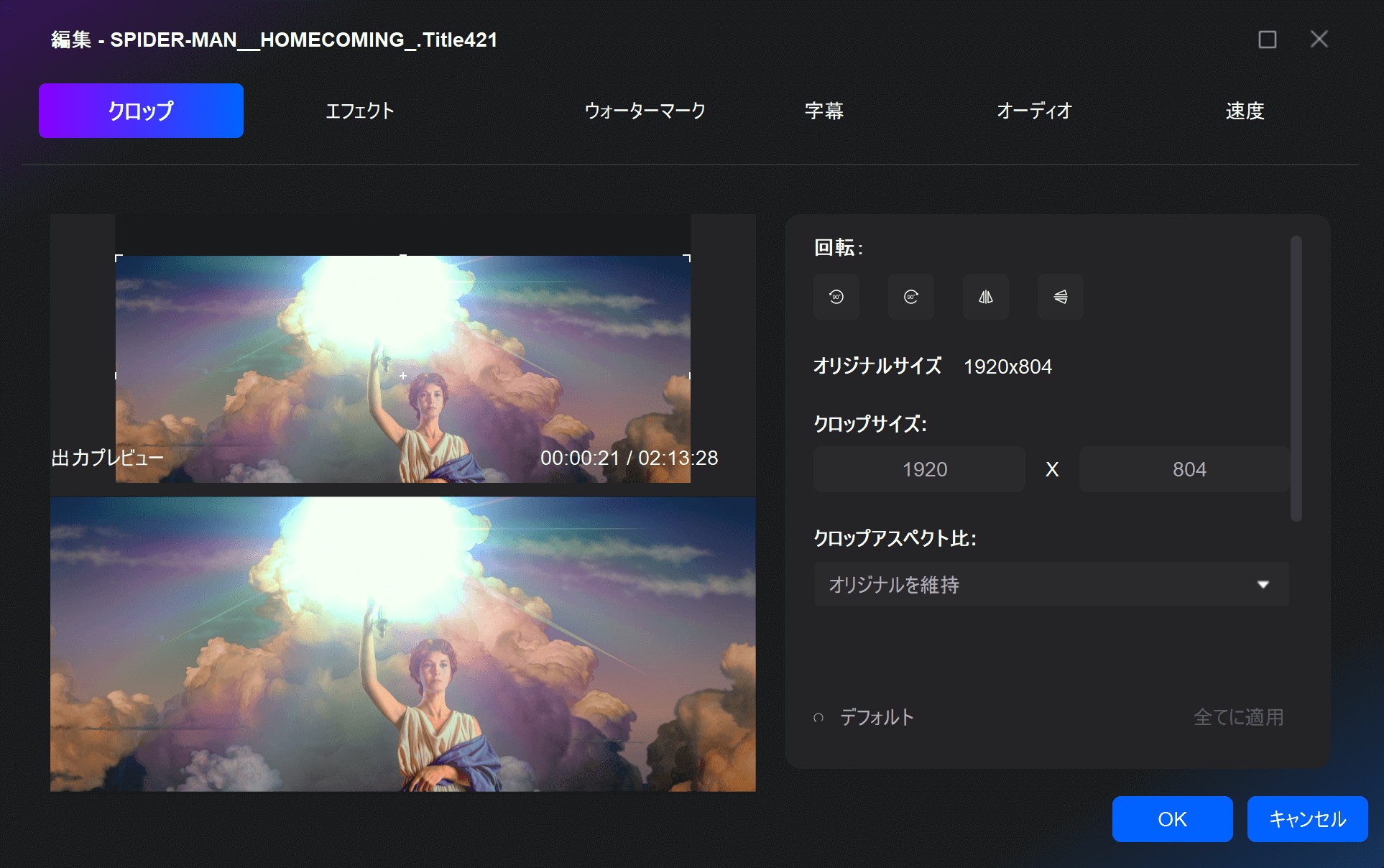Click the reset icon beside デフォルト
Screen dimensions: 1384x868
point(818,718)
